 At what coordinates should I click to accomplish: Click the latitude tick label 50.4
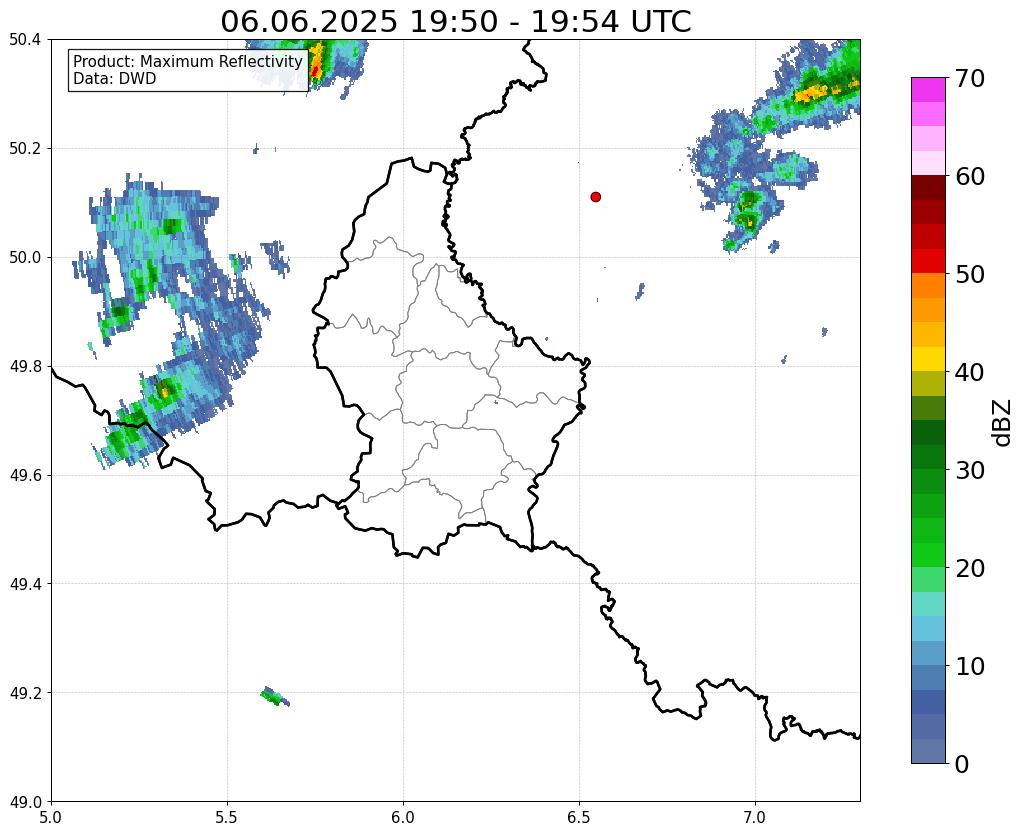pyautogui.click(x=25, y=40)
